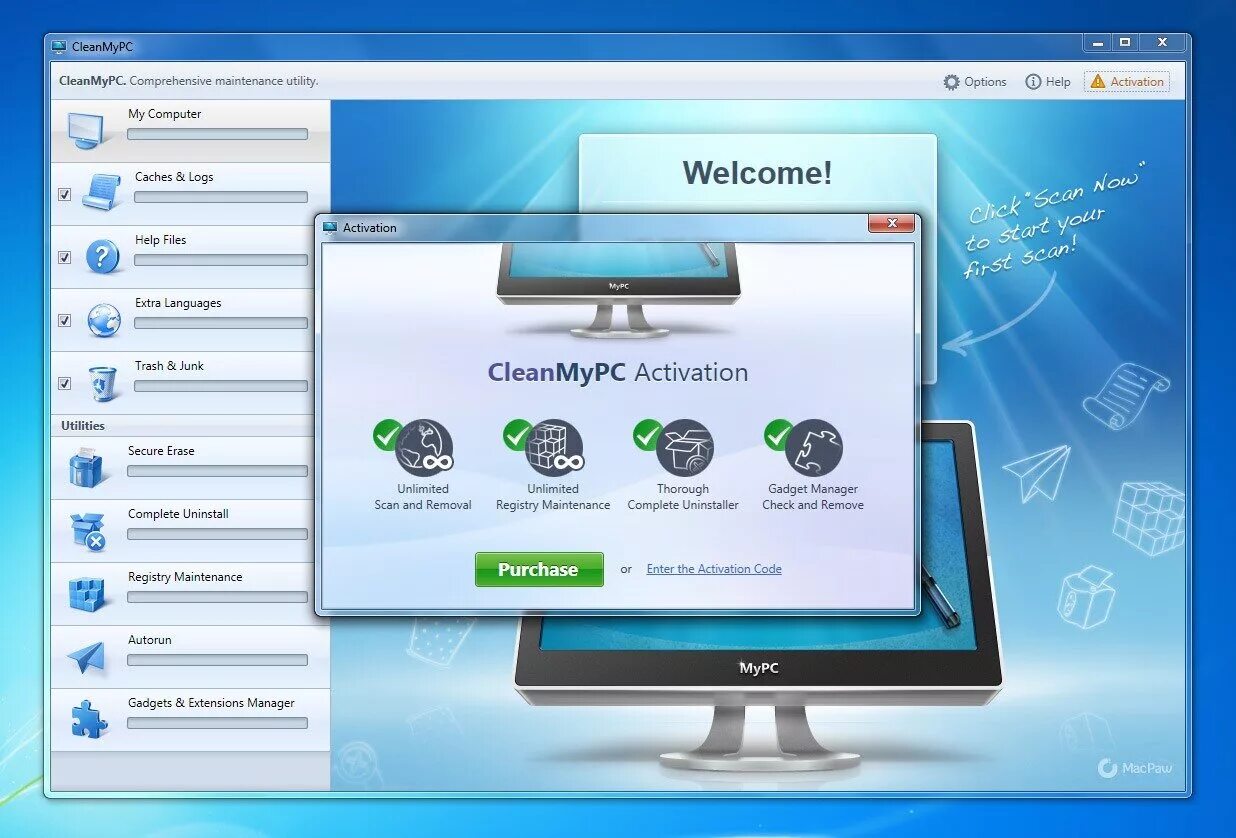Click the Help Files label
Screen dimensions: 1236x838
click(161, 240)
